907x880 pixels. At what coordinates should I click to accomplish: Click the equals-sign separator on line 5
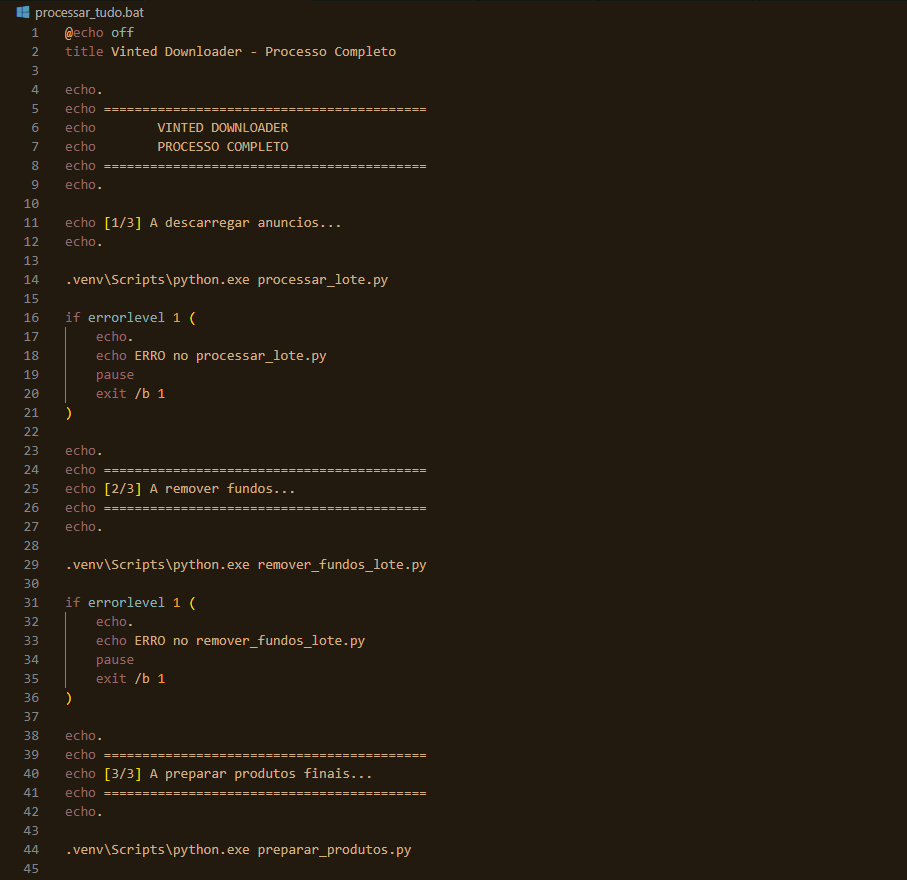click(x=265, y=109)
